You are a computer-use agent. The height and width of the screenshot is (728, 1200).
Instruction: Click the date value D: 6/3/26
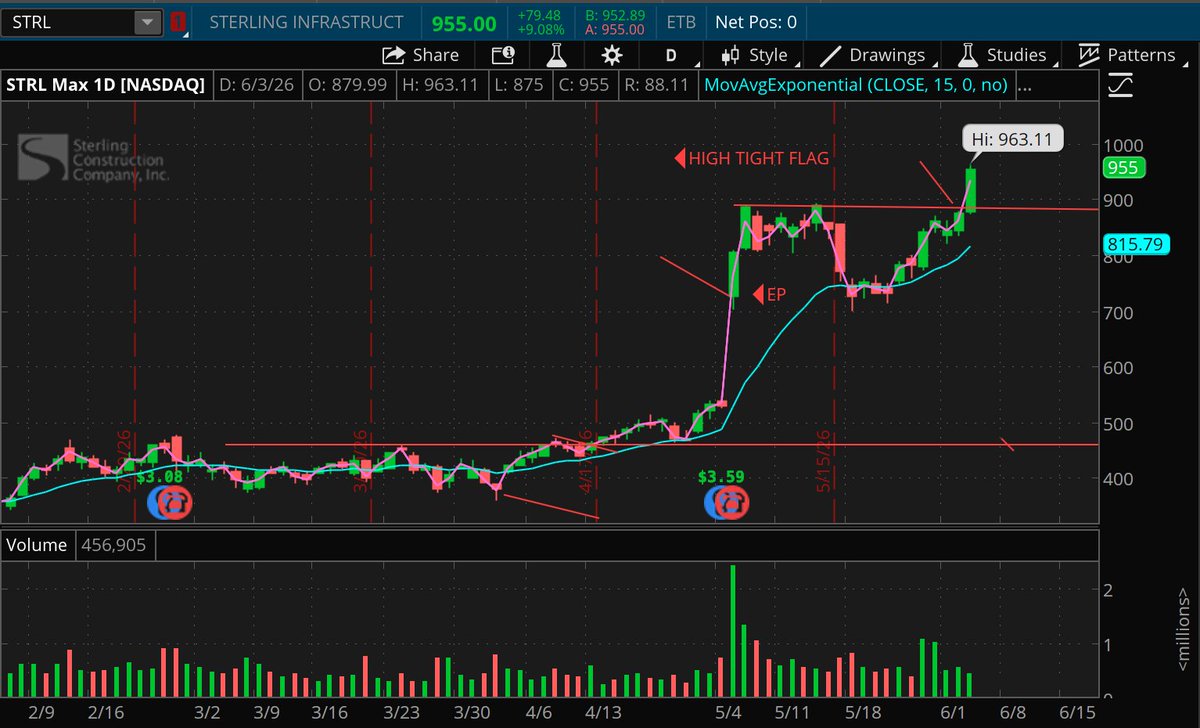tap(258, 86)
